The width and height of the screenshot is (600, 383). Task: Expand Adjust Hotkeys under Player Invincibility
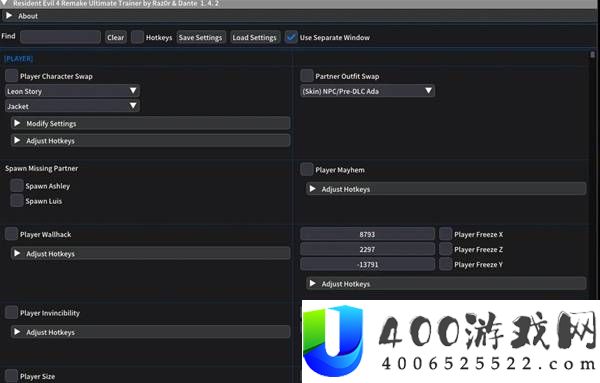pos(151,332)
